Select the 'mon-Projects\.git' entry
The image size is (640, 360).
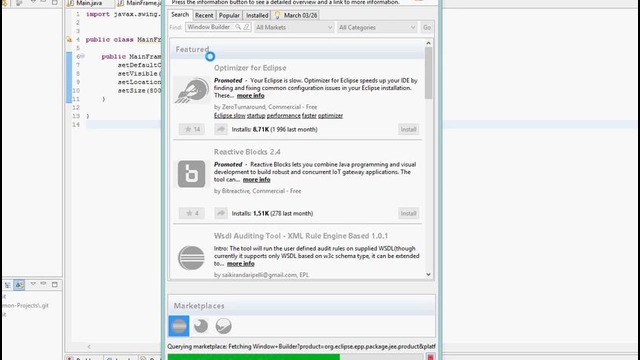25,305
